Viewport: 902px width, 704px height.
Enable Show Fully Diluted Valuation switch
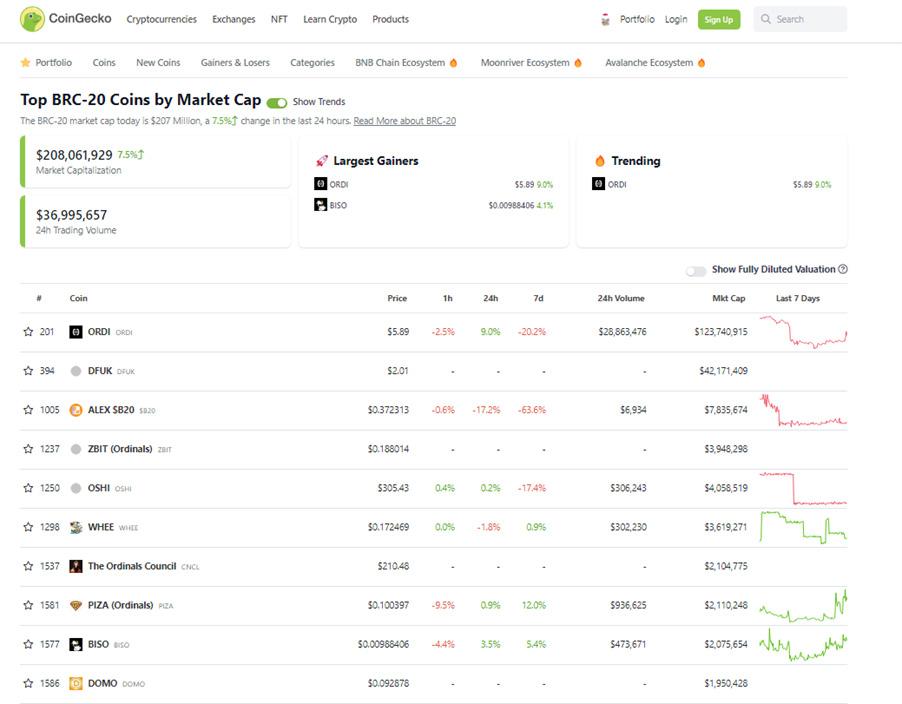click(695, 271)
